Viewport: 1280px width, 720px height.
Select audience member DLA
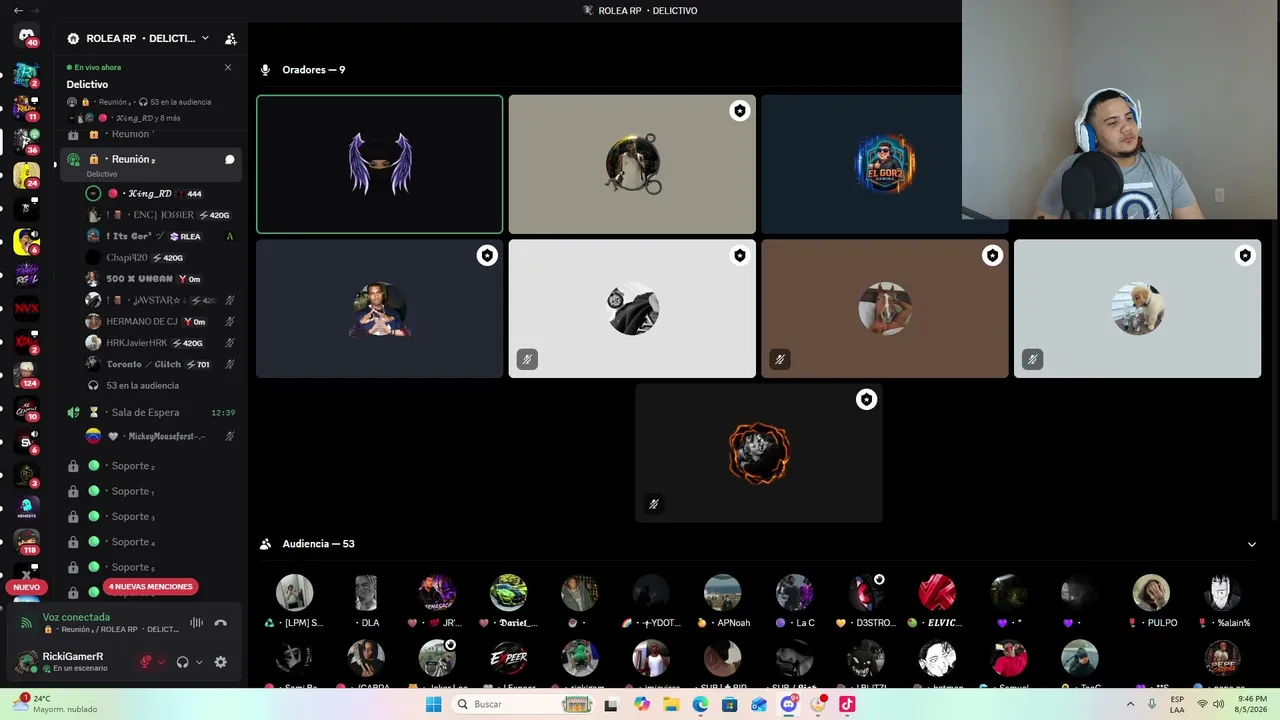tap(366, 601)
